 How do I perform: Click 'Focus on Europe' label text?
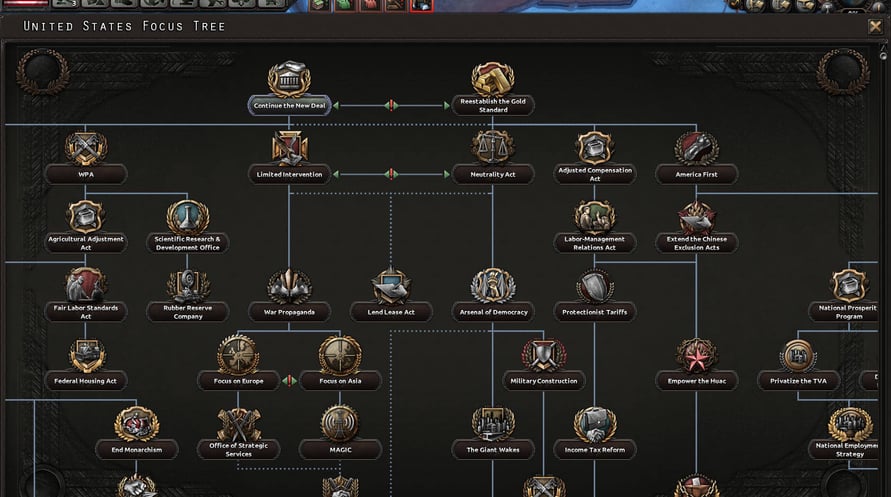pos(238,381)
